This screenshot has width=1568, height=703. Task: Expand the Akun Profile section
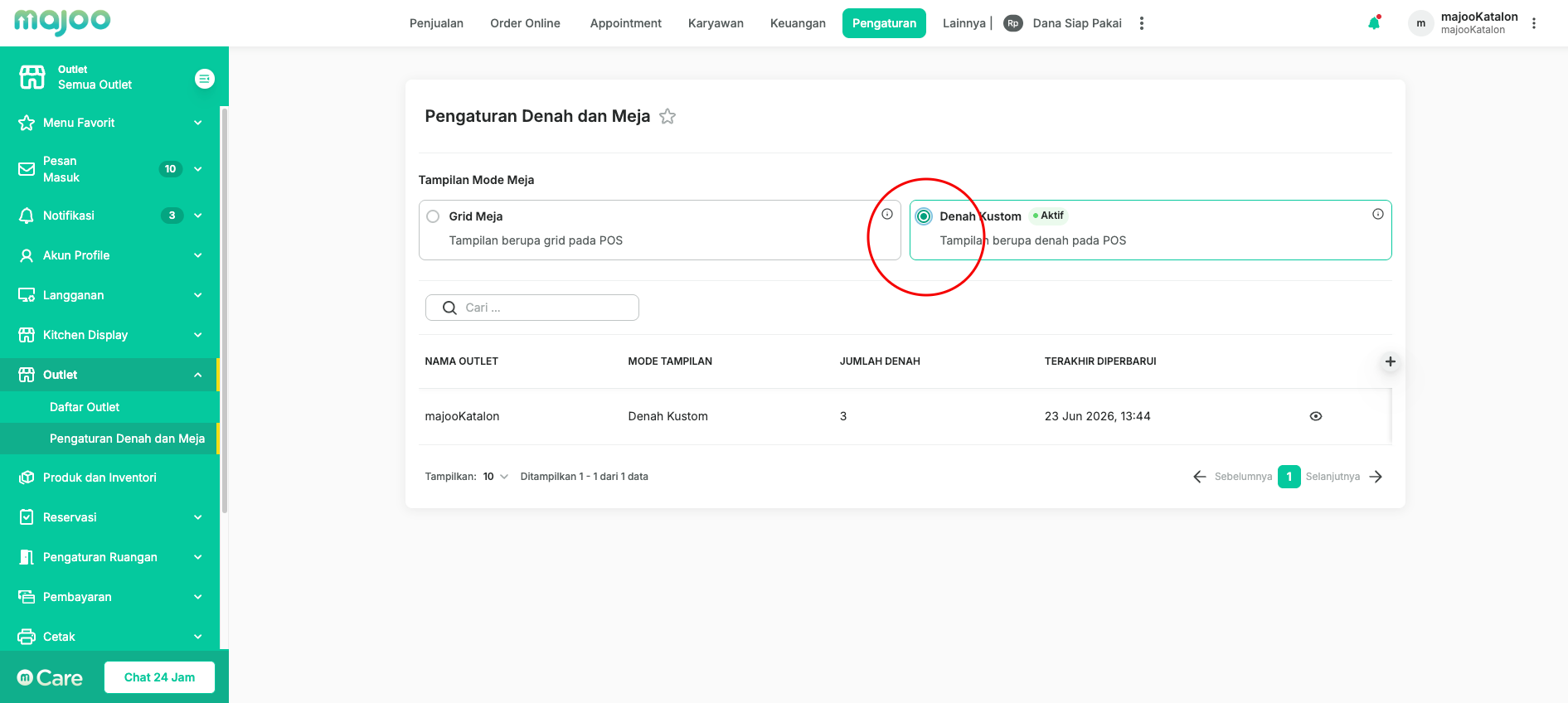click(198, 255)
